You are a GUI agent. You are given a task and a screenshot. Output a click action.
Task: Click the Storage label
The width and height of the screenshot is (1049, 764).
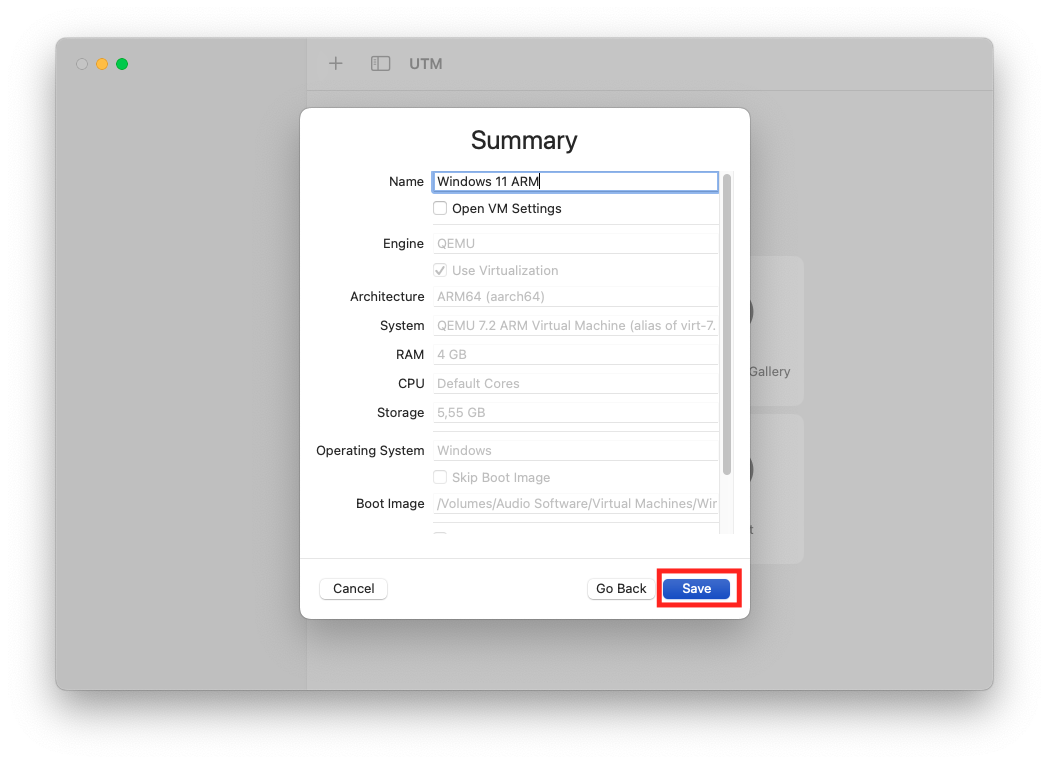[x=400, y=413]
